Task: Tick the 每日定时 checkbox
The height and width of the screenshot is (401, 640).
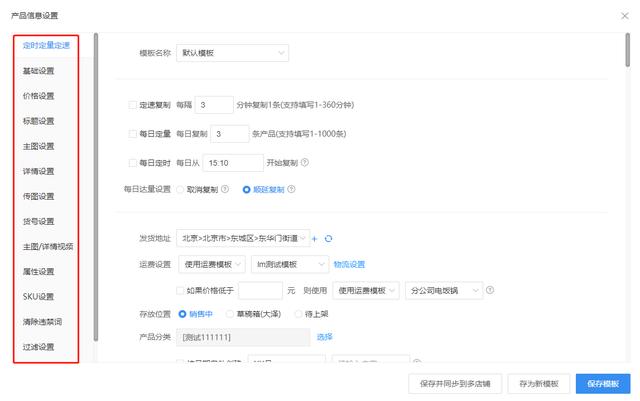Action: click(x=132, y=162)
